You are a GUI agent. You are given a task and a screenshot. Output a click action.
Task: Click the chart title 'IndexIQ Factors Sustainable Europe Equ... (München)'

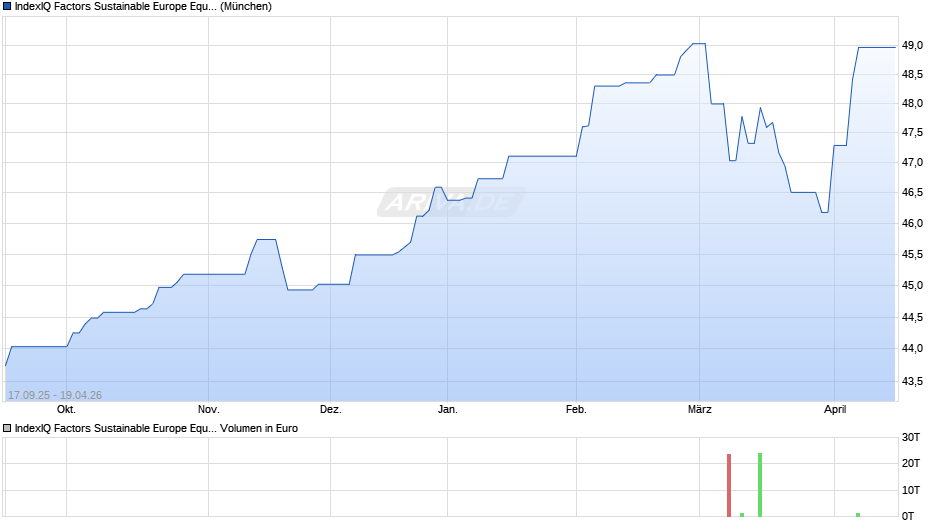(x=143, y=7)
